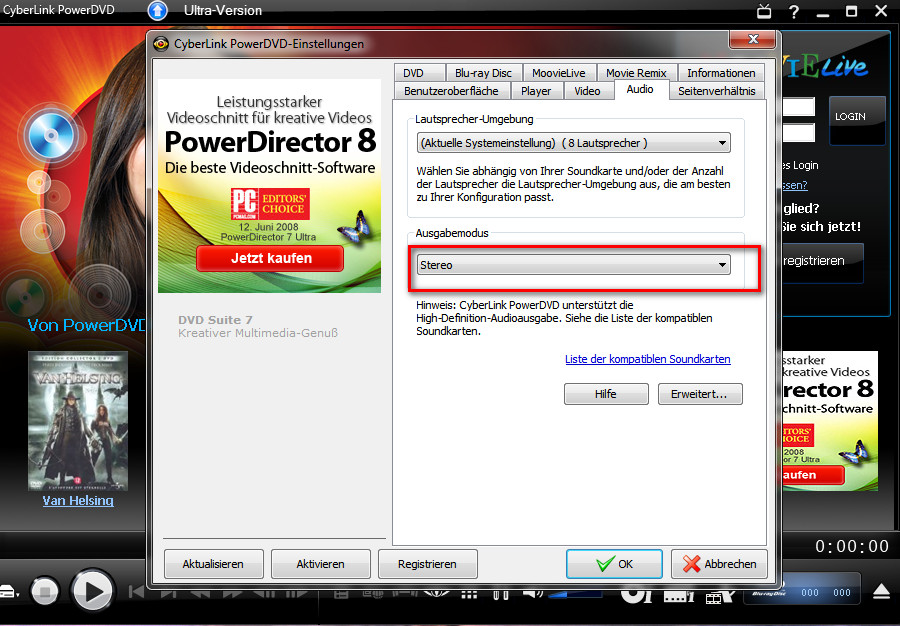Image resolution: width=900 pixels, height=626 pixels.
Task: Click the Aktivieren button
Action: 320,564
